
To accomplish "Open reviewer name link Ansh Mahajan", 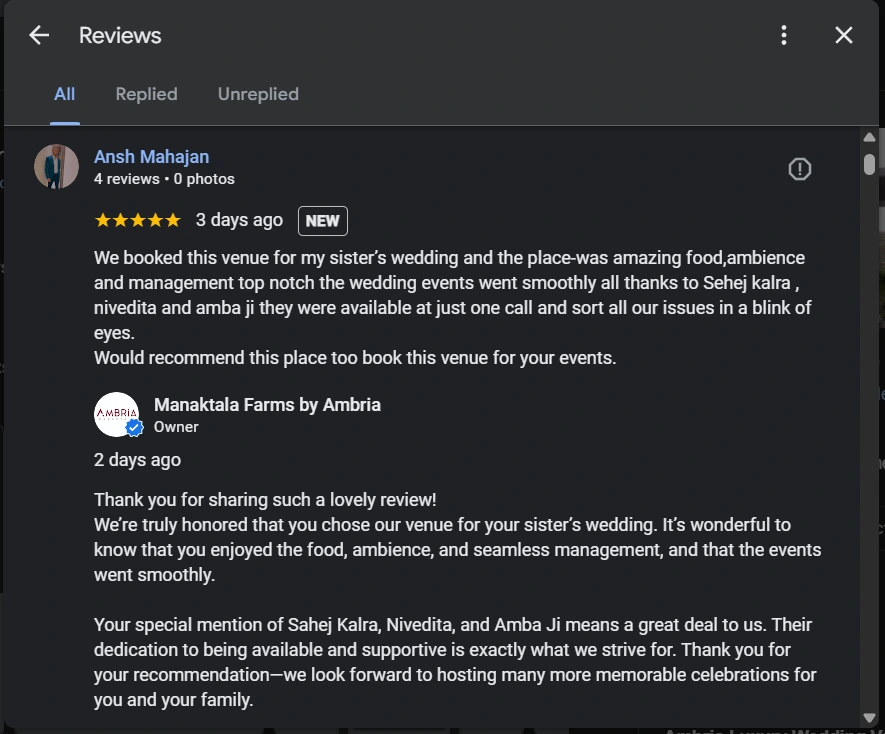I will (151, 157).
